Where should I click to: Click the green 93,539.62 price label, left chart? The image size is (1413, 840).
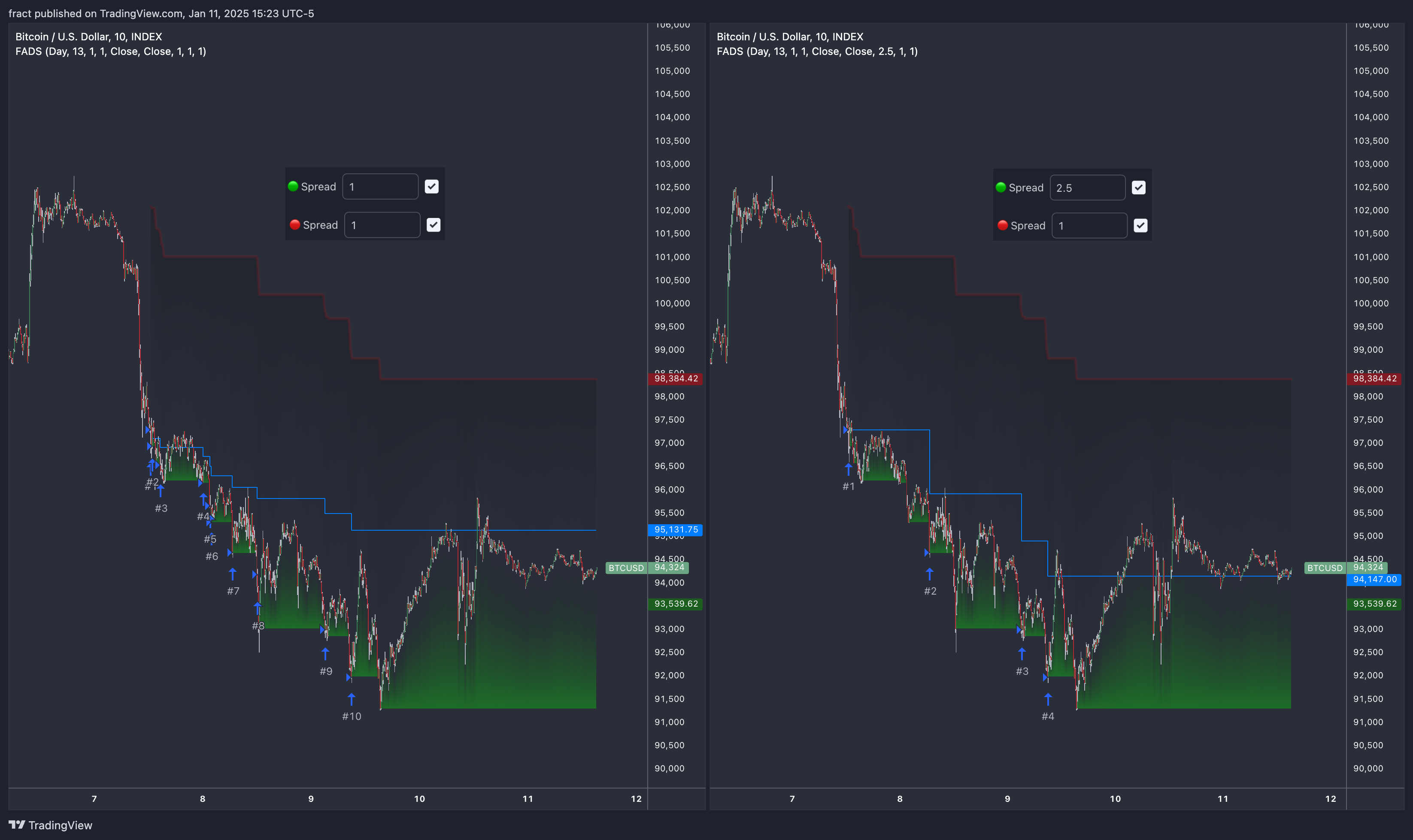(x=675, y=604)
